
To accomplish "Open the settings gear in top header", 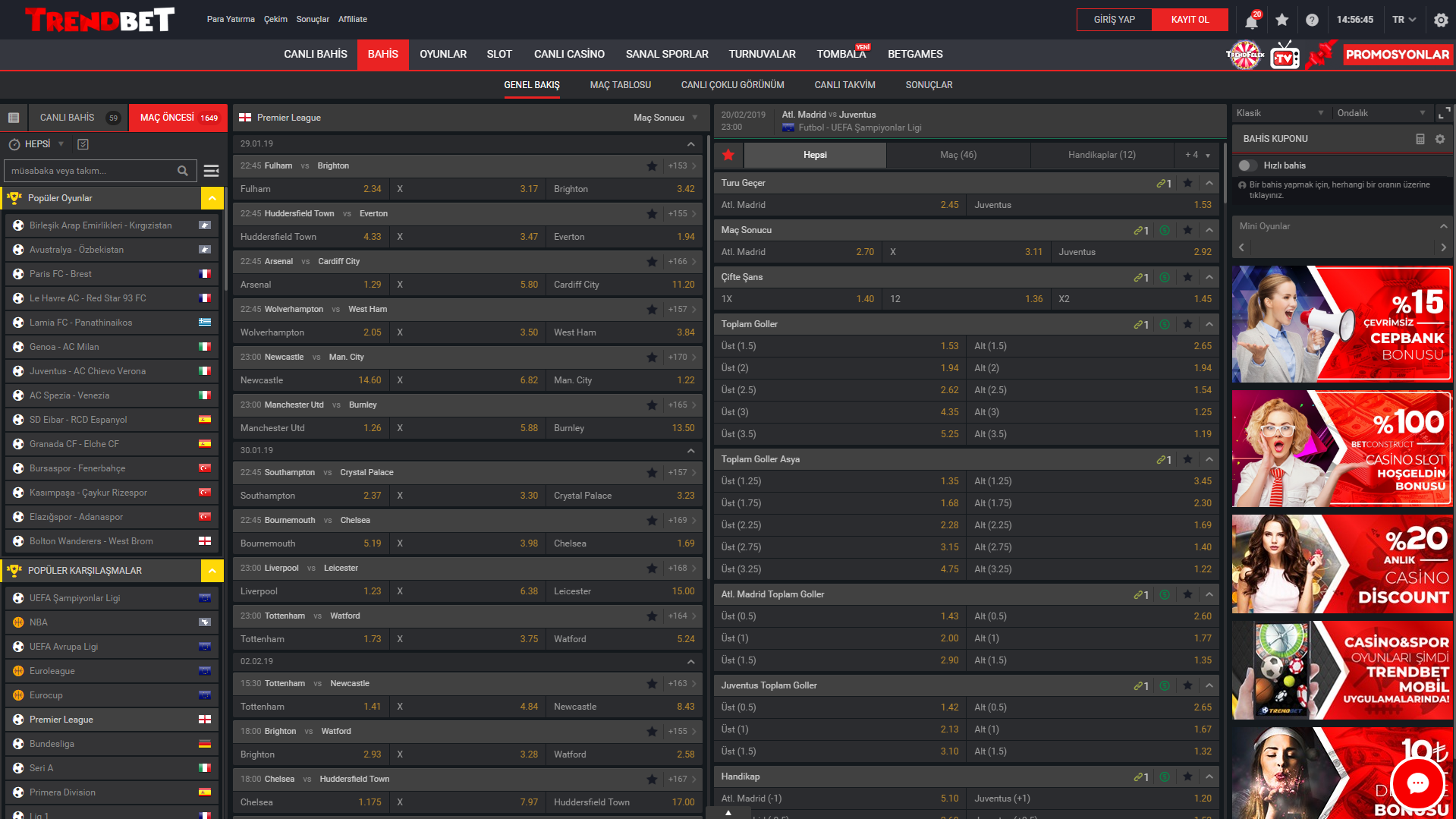I will 1441,20.
